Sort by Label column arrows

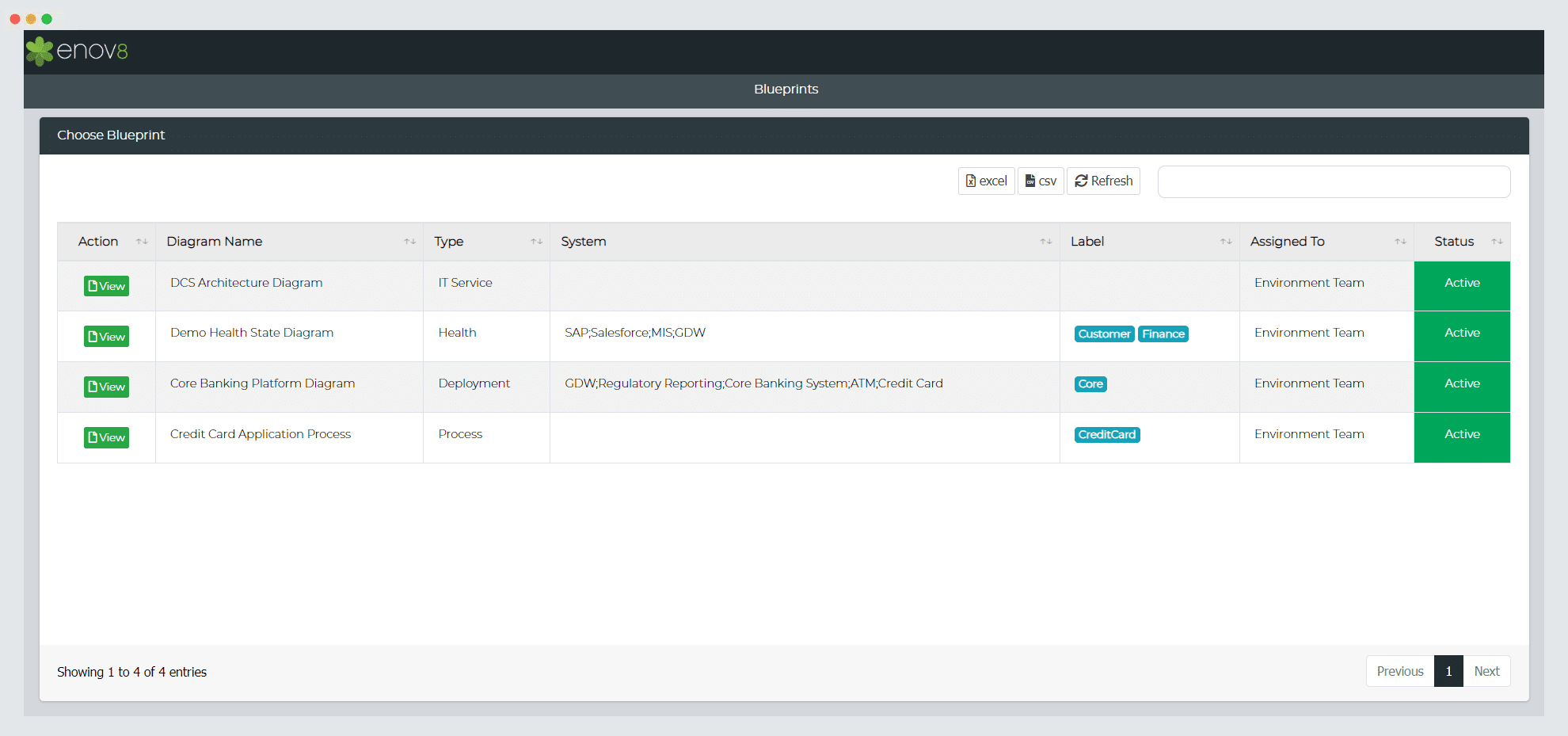pos(1225,242)
